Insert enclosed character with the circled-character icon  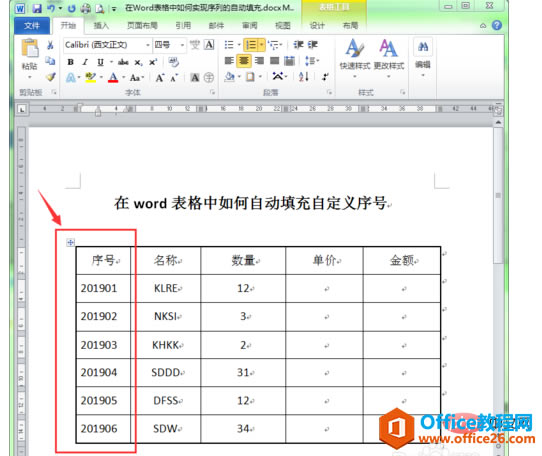[209, 78]
